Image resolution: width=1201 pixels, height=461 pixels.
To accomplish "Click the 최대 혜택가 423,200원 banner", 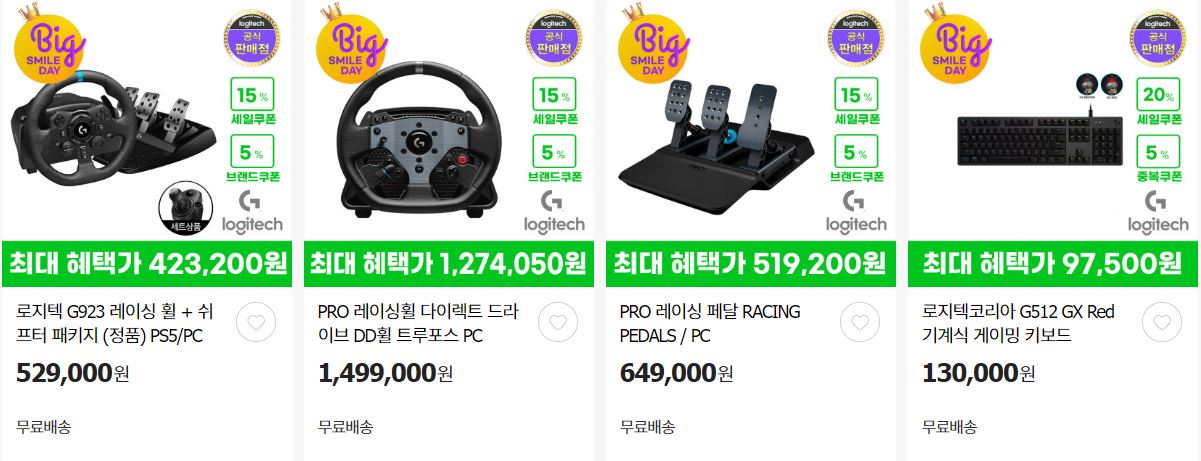I will click(x=146, y=264).
